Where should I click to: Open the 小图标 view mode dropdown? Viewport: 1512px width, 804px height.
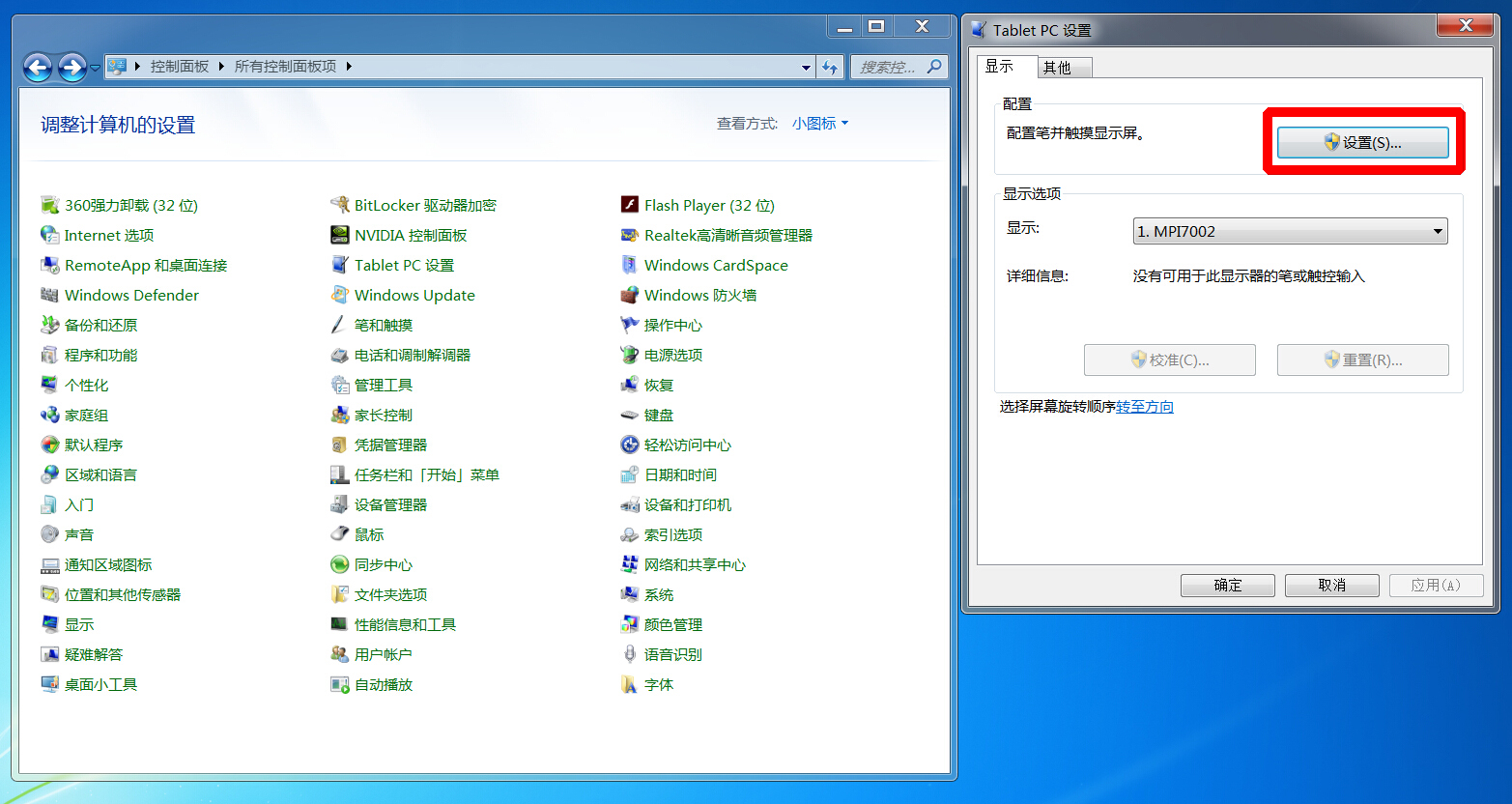pos(819,124)
